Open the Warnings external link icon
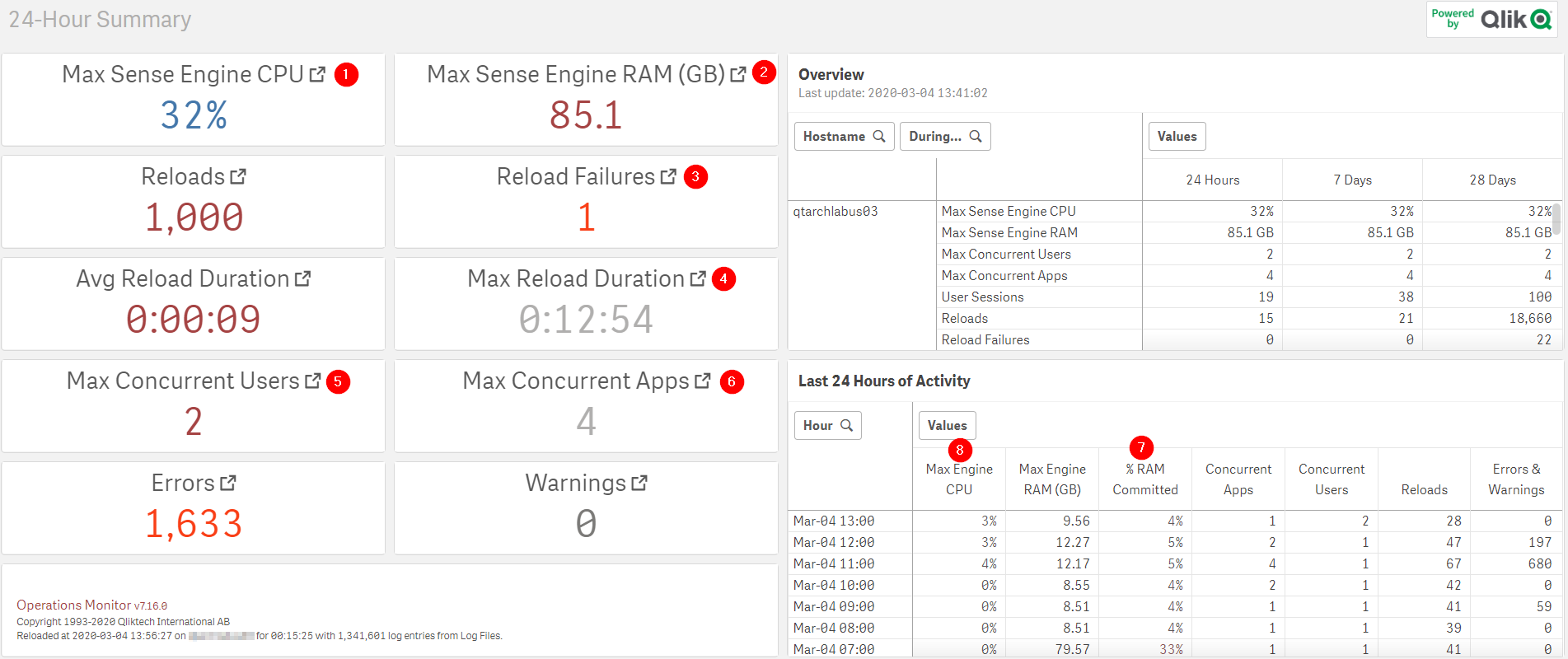This screenshot has height=659, width=1568. coord(639,484)
